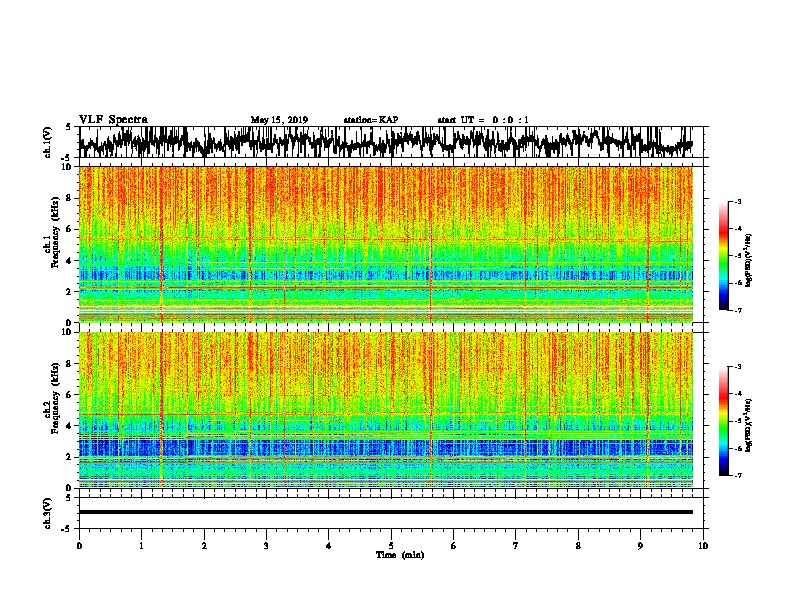Click the "4" kHz tick on ch.2 frequency axis
Image resolution: width=792 pixels, height=612 pixels.
[70, 426]
